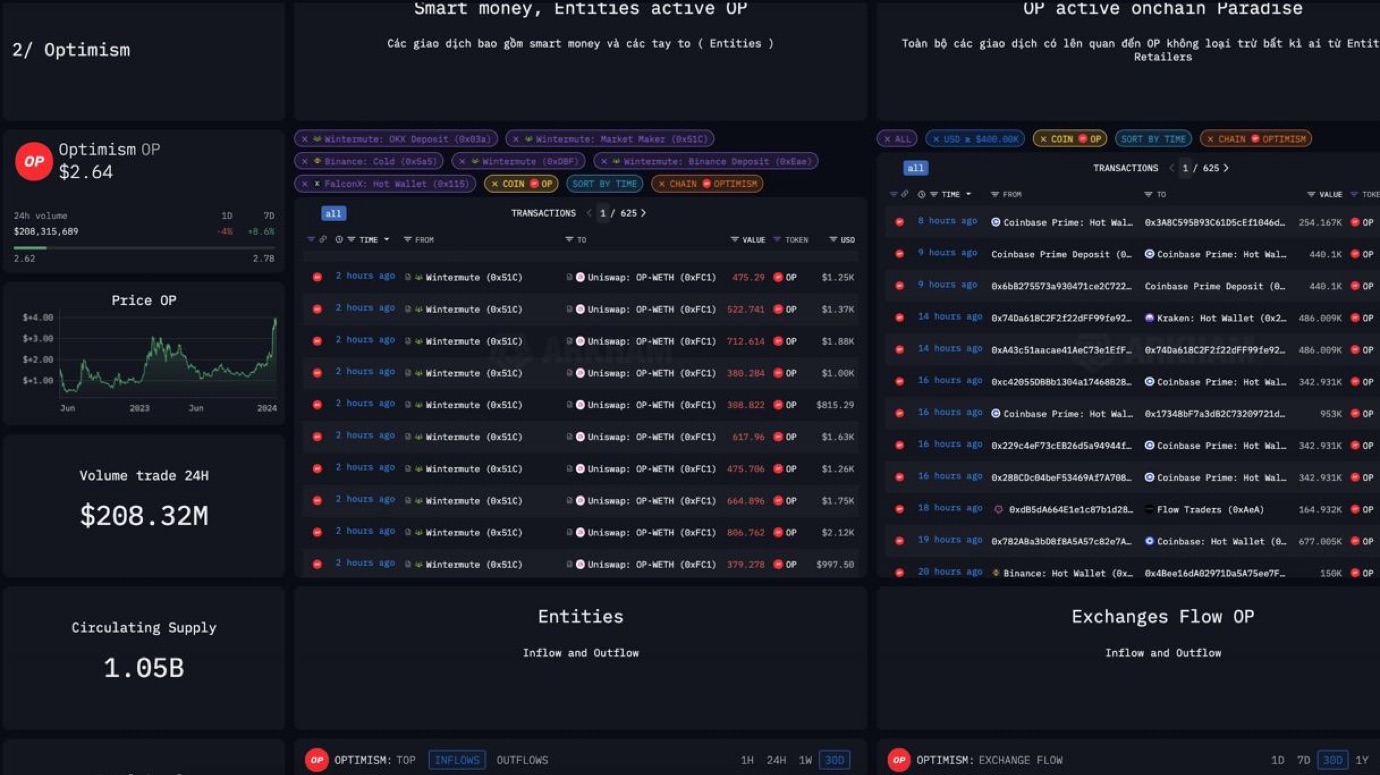1380x775 pixels.
Task: Select 1Y range for EXCHANGE FLOW chart
Action: pyautogui.click(x=1361, y=760)
